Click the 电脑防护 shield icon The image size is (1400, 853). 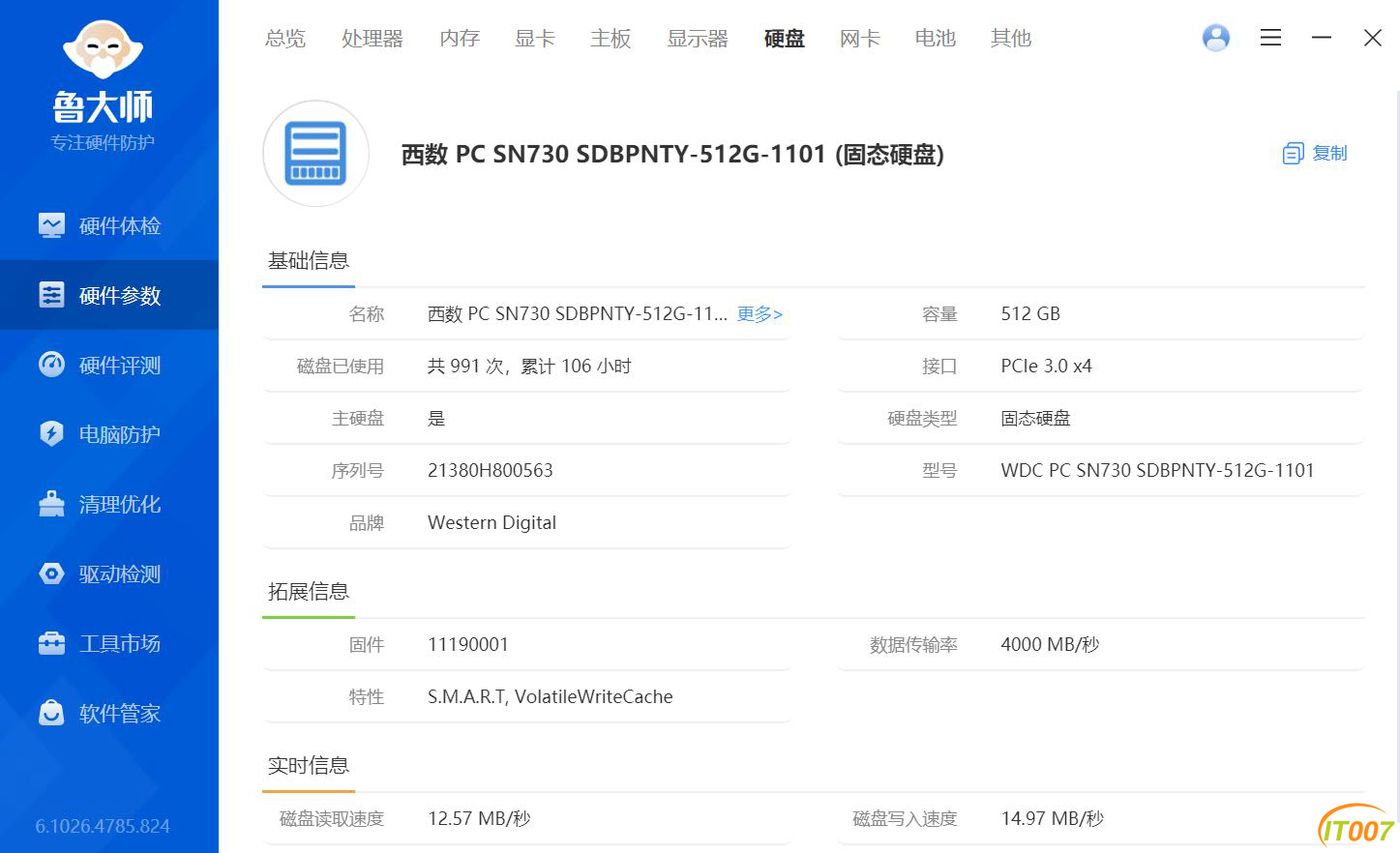(x=51, y=434)
